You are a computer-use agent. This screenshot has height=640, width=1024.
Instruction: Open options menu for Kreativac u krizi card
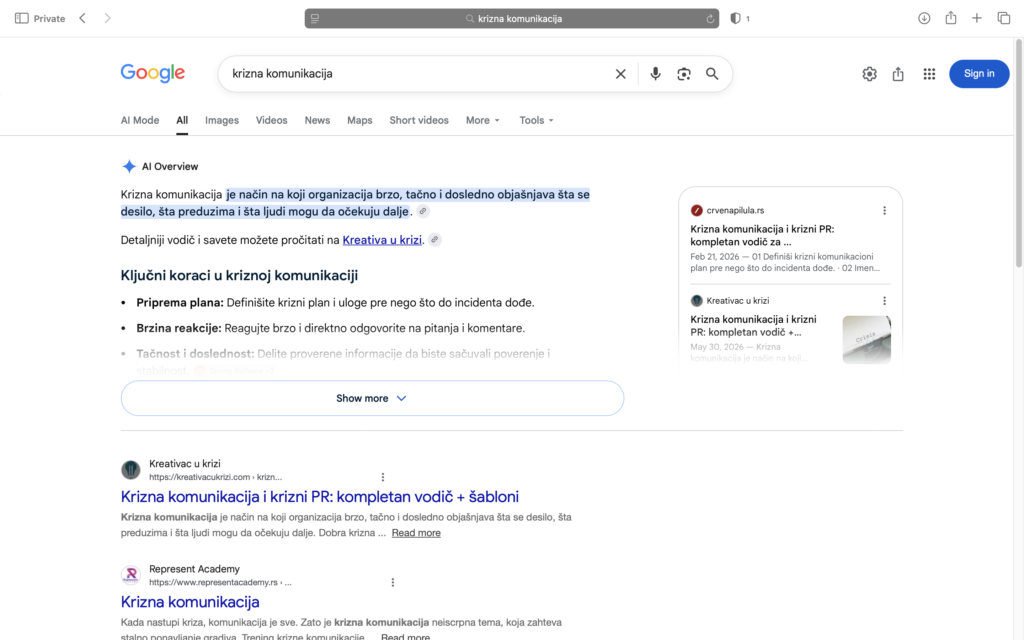point(884,300)
